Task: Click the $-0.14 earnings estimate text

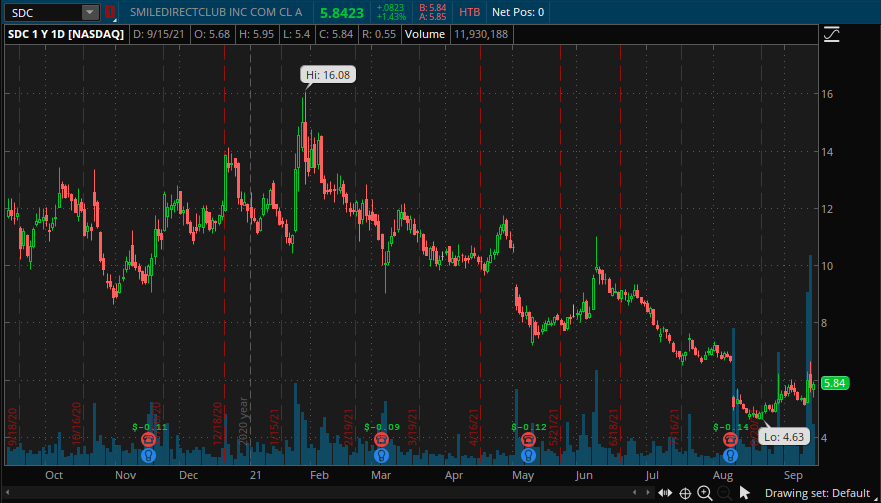Action: point(730,427)
